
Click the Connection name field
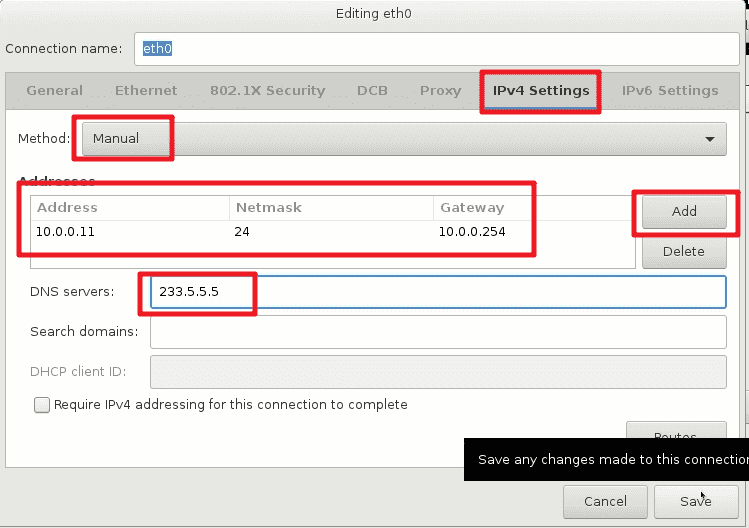point(437,49)
